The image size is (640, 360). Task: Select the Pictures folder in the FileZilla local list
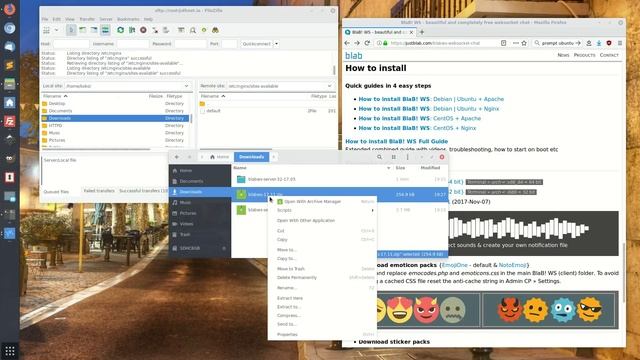(x=115, y=140)
